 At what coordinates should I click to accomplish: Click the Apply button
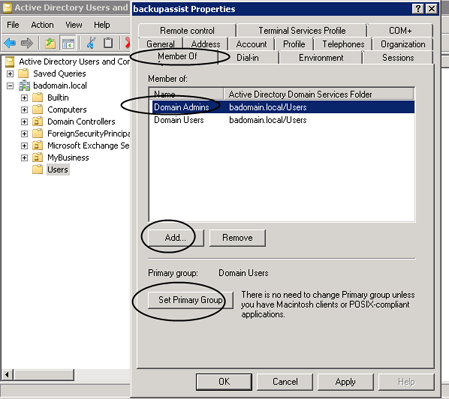tap(345, 381)
